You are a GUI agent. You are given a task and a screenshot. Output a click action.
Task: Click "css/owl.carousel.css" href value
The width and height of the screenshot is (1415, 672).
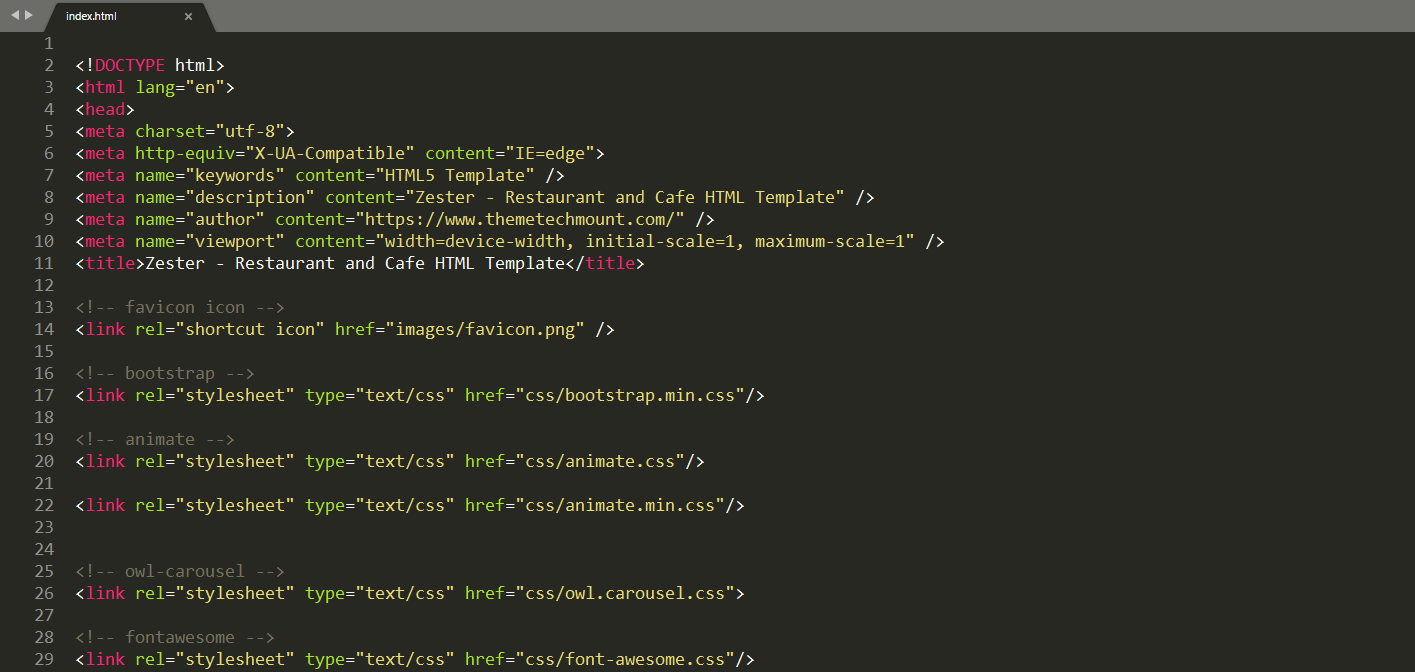pos(625,593)
